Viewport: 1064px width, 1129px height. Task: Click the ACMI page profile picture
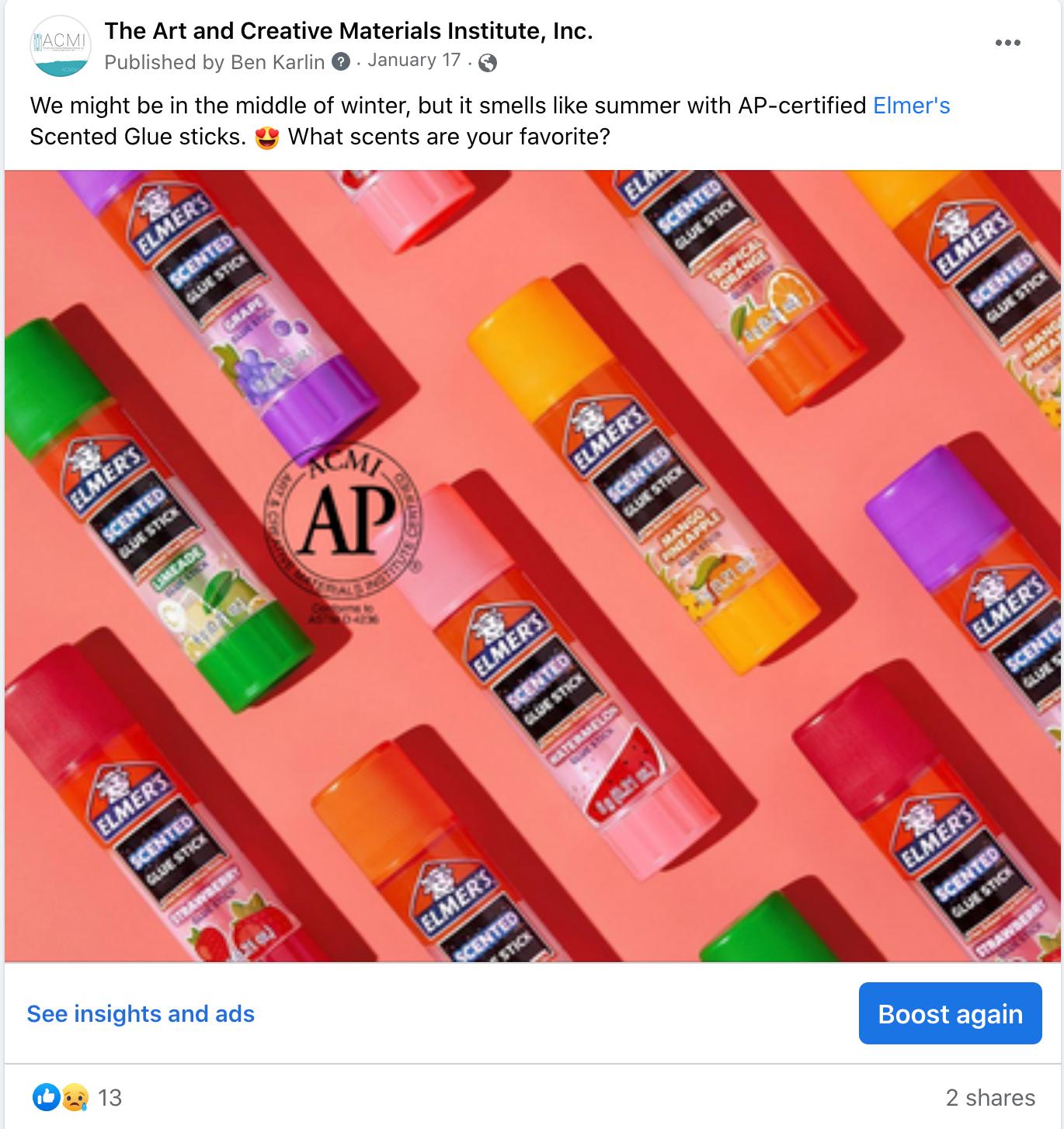coord(61,46)
